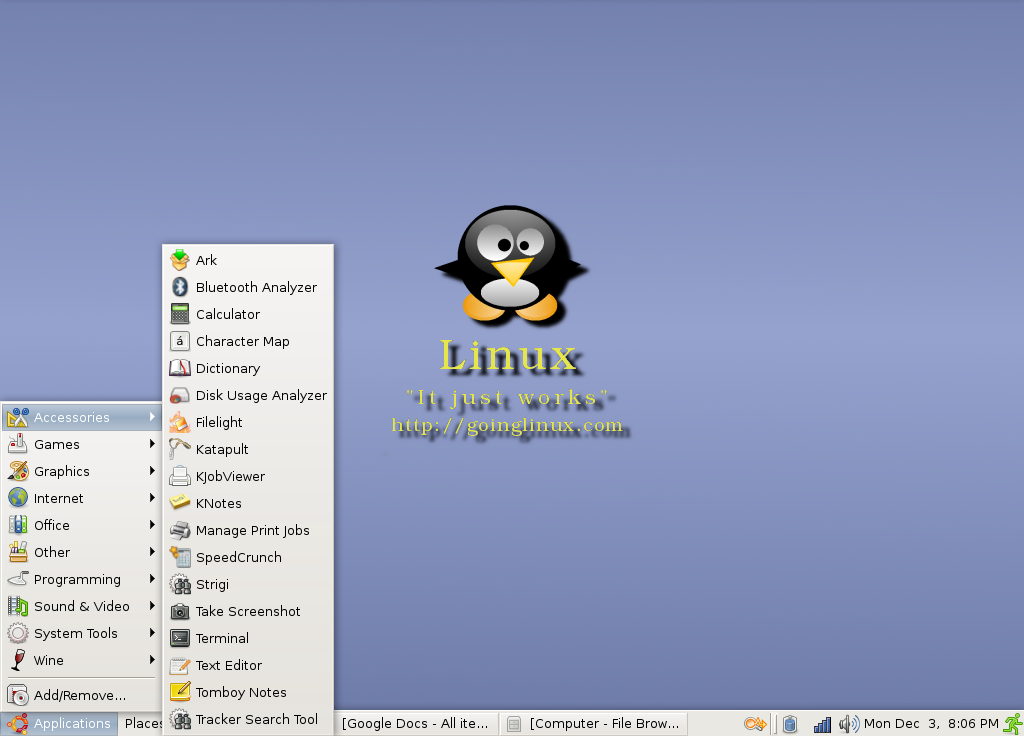Image resolution: width=1024 pixels, height=736 pixels.
Task: Click the KNotes yellow note icon
Action: point(180,502)
